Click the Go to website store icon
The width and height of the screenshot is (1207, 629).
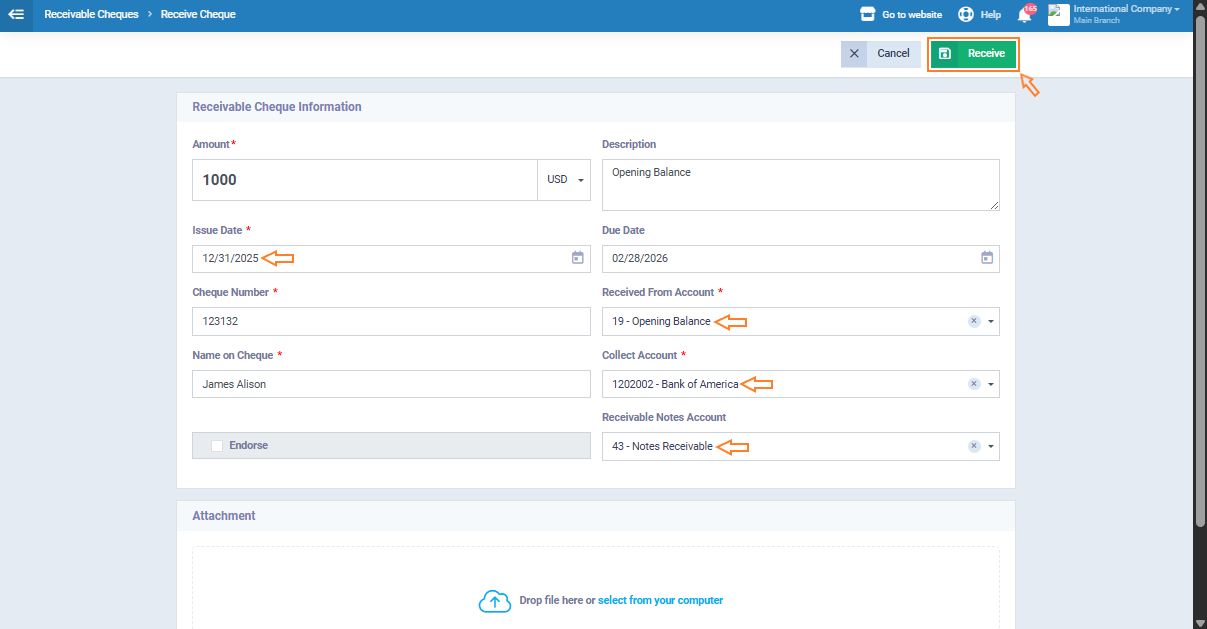click(x=868, y=15)
